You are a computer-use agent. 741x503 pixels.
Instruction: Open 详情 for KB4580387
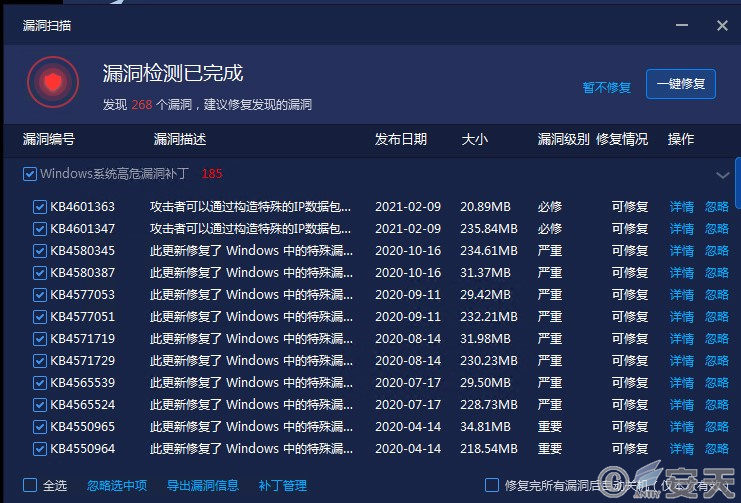point(681,273)
